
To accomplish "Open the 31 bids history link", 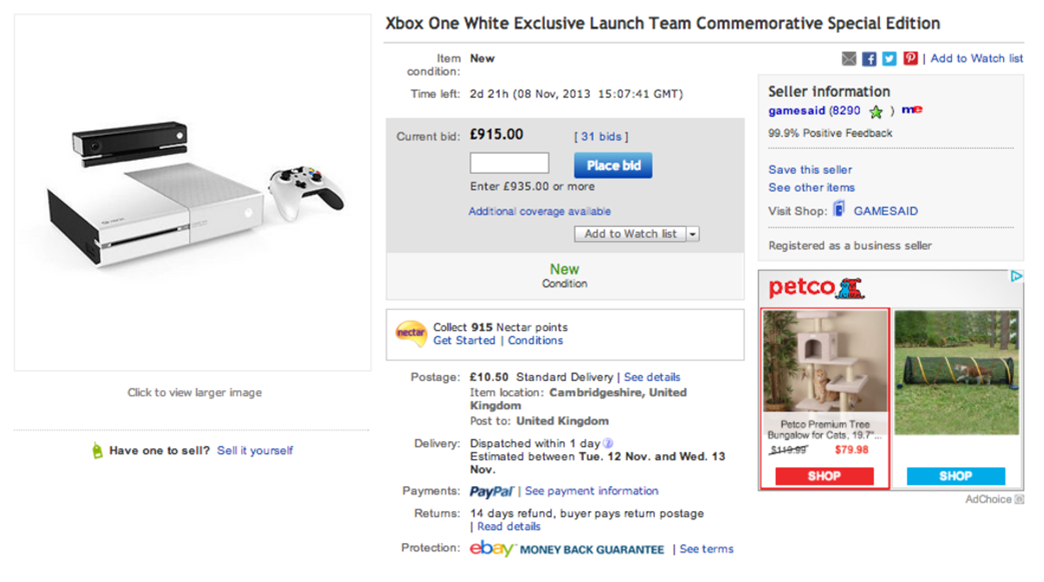I will point(601,136).
